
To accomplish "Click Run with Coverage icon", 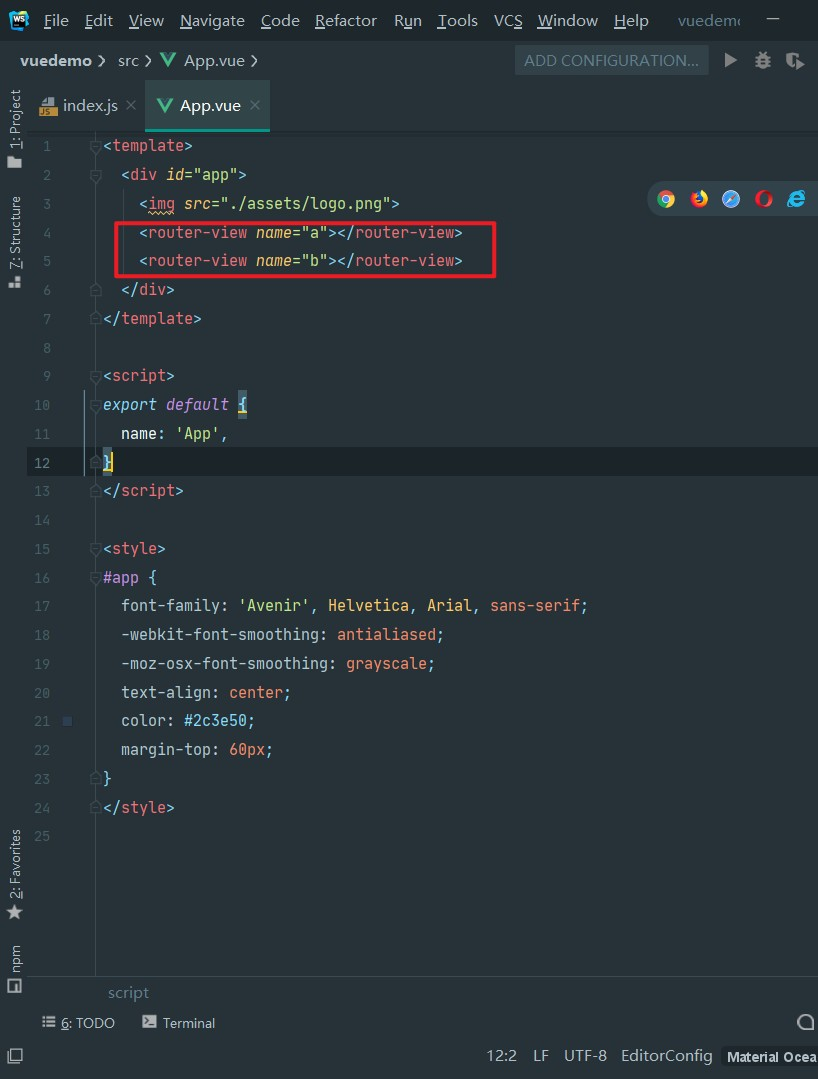I will tap(795, 61).
